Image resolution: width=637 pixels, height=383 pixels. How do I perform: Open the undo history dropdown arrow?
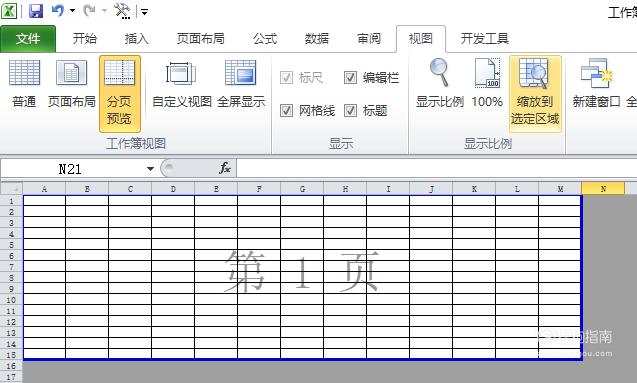click(x=72, y=11)
